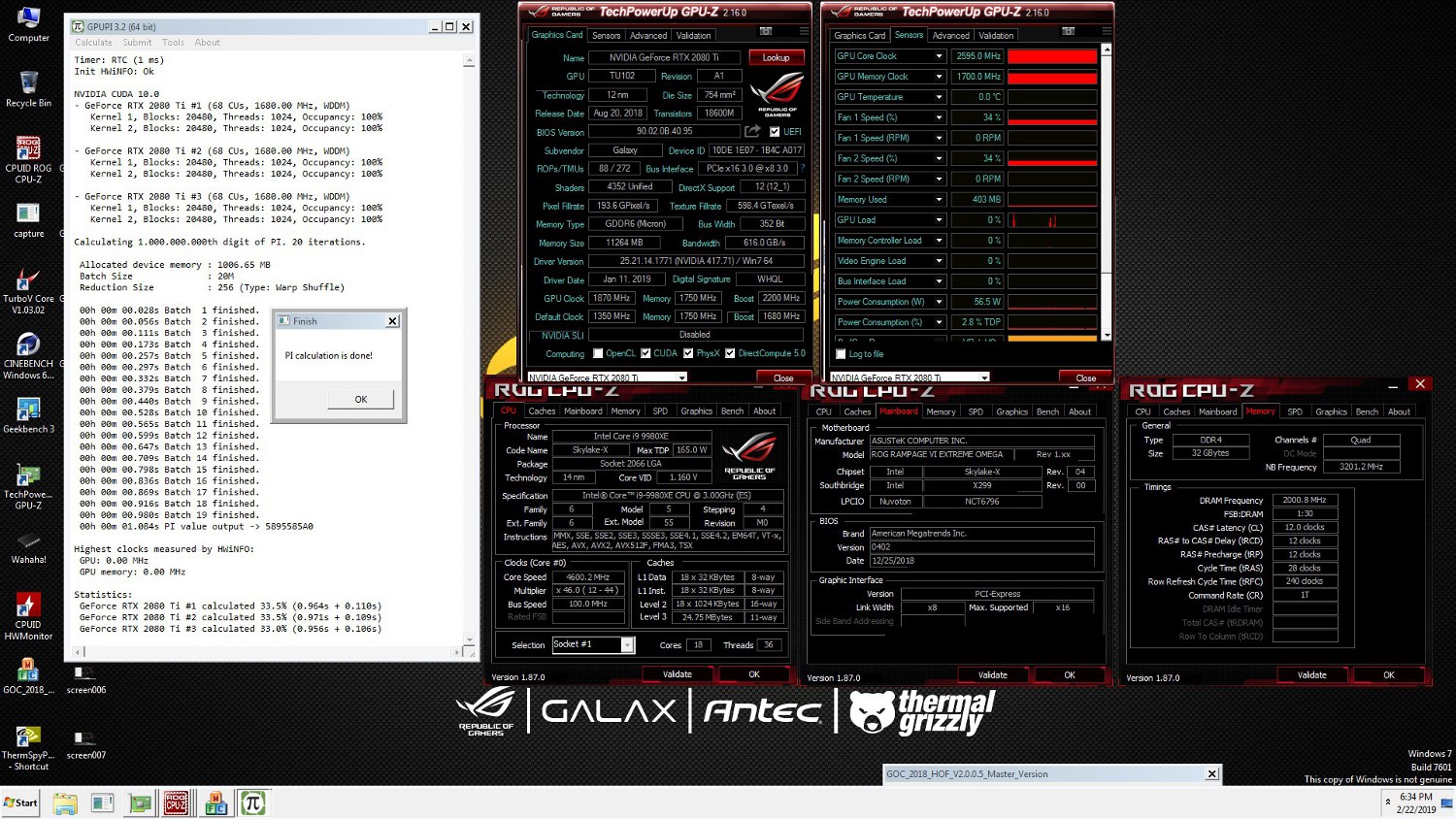
Task: Click the ROG CPU-Z taskbar icon
Action: tap(177, 803)
